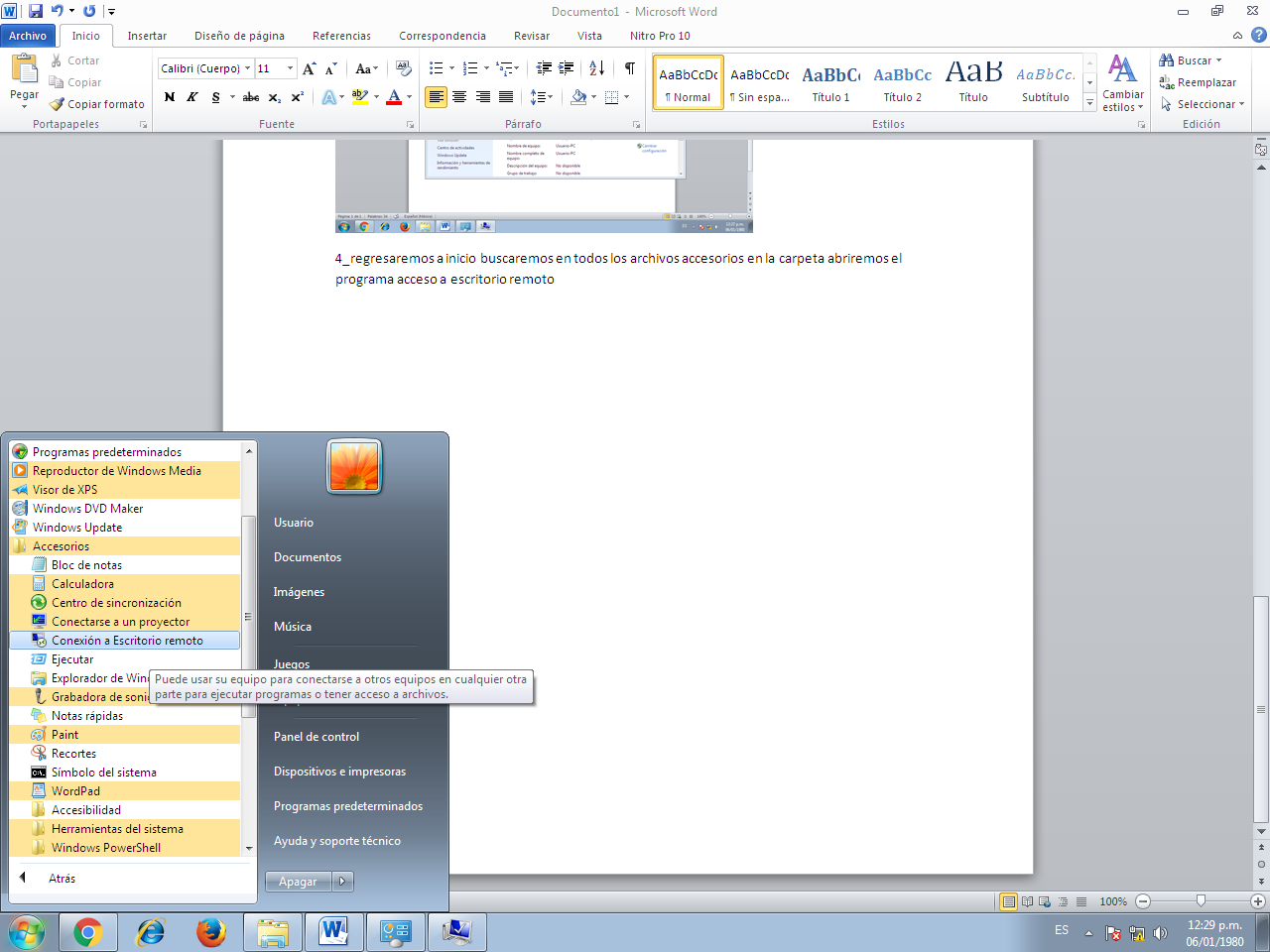
Task: Toggle show paragraph marks (¶)
Action: tap(629, 68)
